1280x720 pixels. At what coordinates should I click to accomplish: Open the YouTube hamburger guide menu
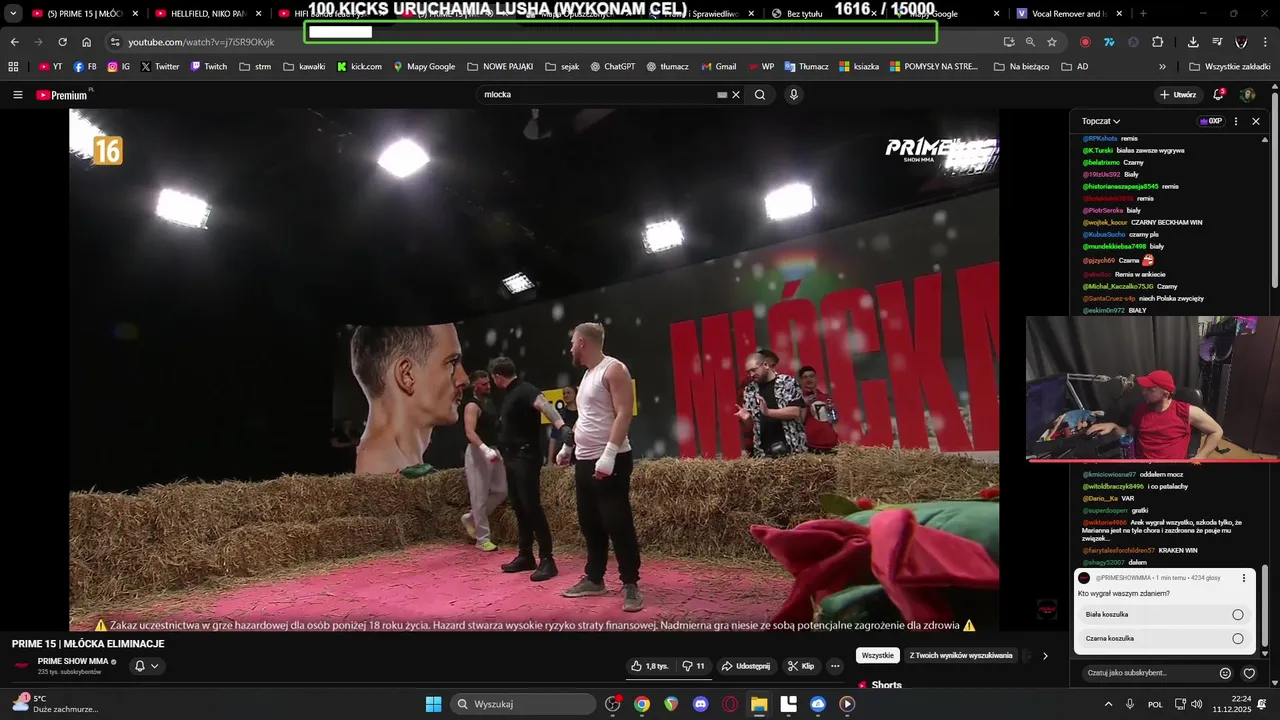click(18, 95)
